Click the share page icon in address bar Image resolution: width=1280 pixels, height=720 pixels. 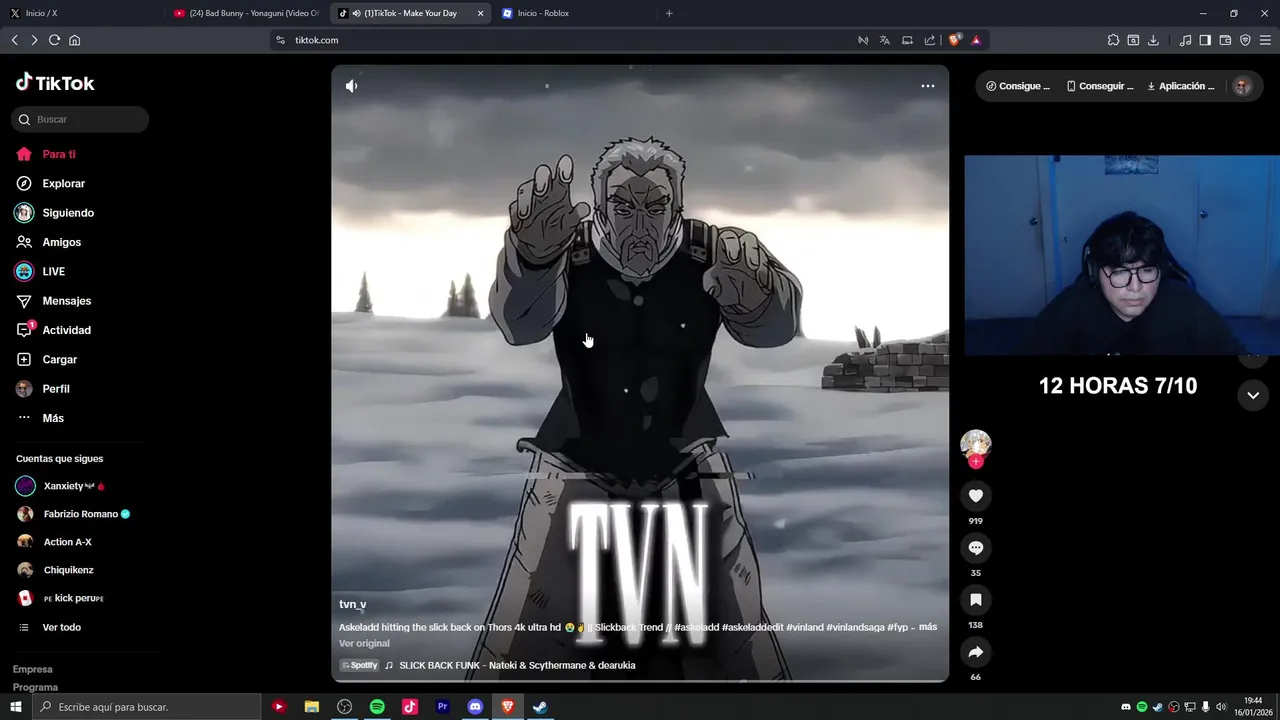pyautogui.click(x=930, y=40)
